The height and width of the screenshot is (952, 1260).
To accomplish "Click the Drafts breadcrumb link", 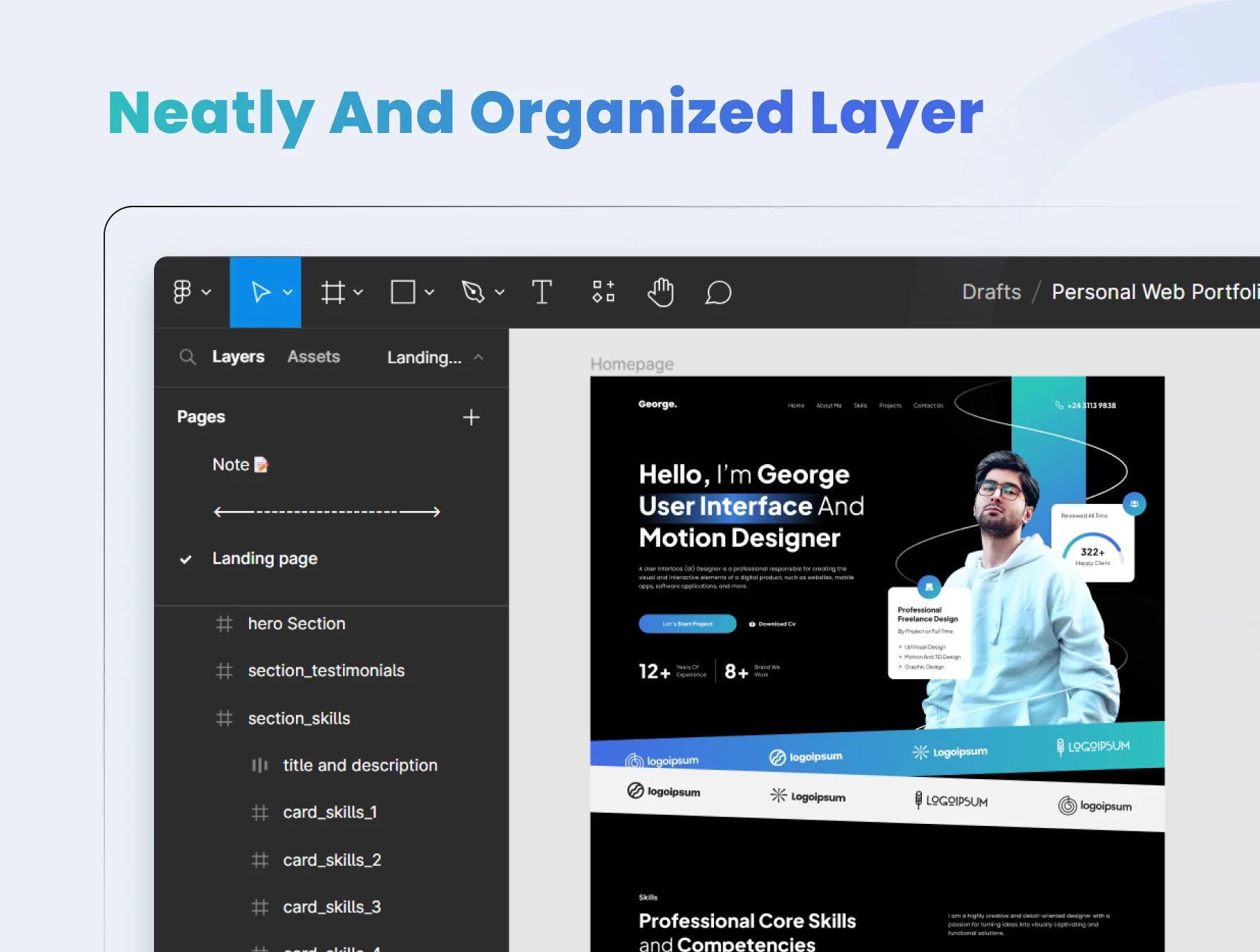I will (991, 292).
